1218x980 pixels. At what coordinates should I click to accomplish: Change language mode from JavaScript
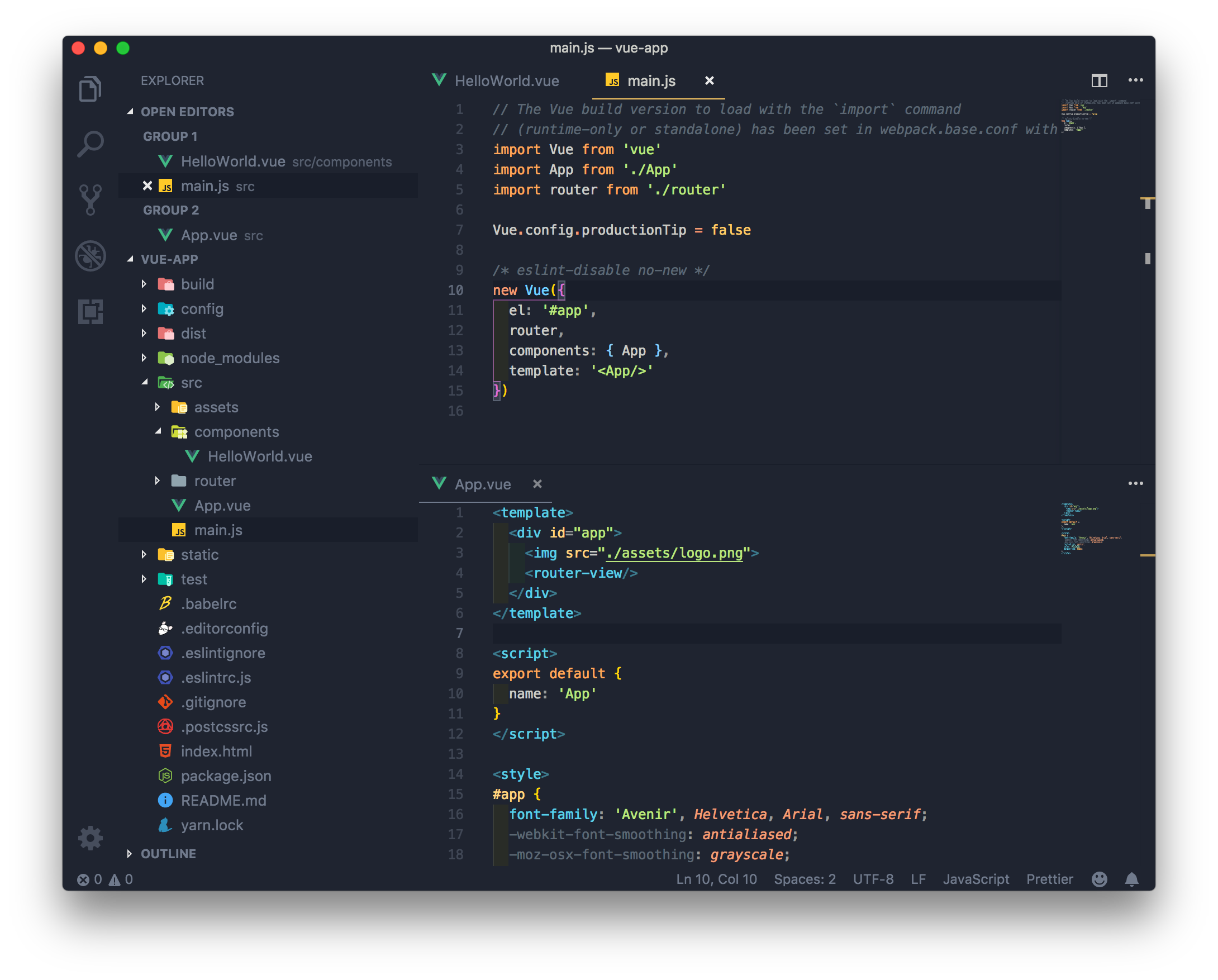pos(976,879)
